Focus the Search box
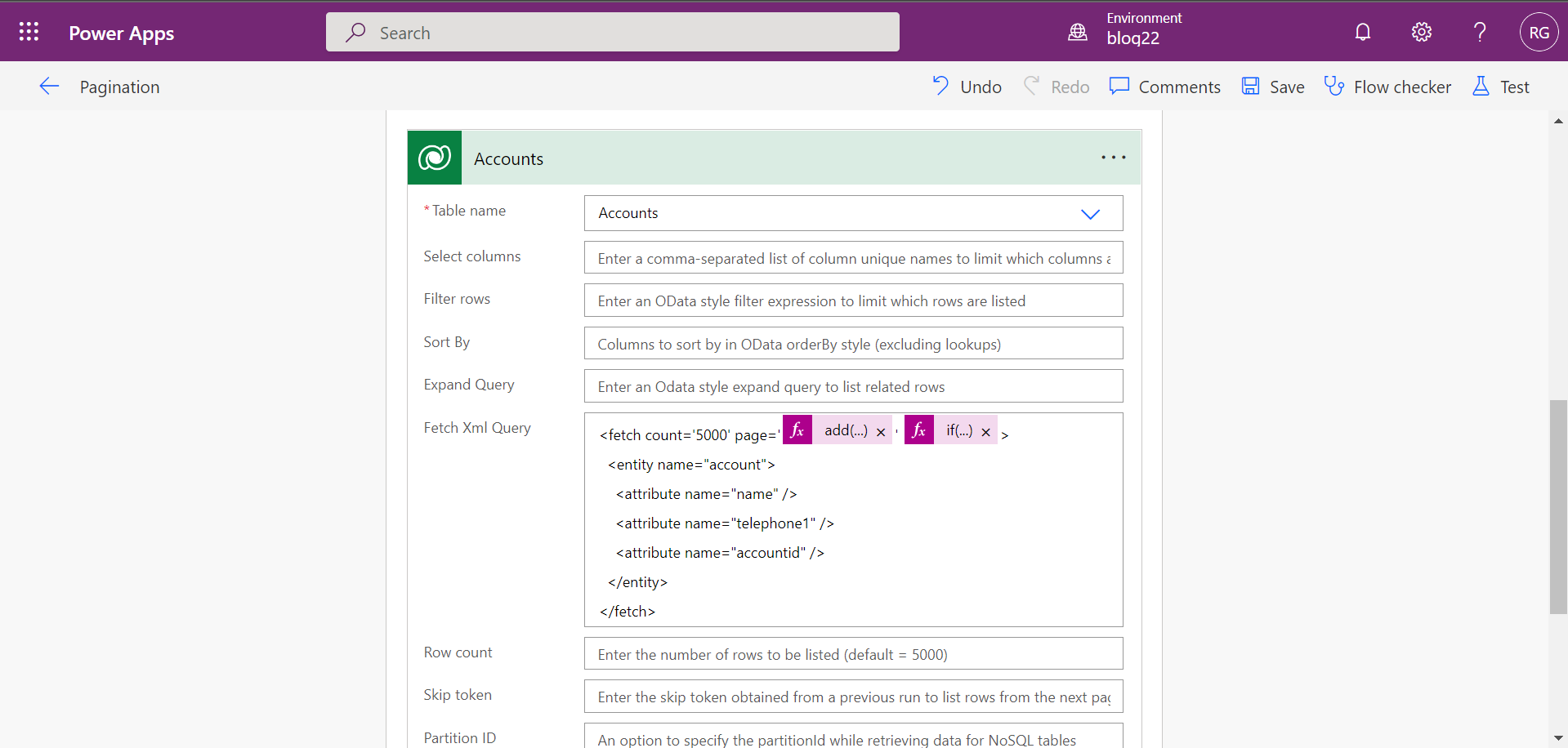The image size is (1568, 748). [613, 32]
